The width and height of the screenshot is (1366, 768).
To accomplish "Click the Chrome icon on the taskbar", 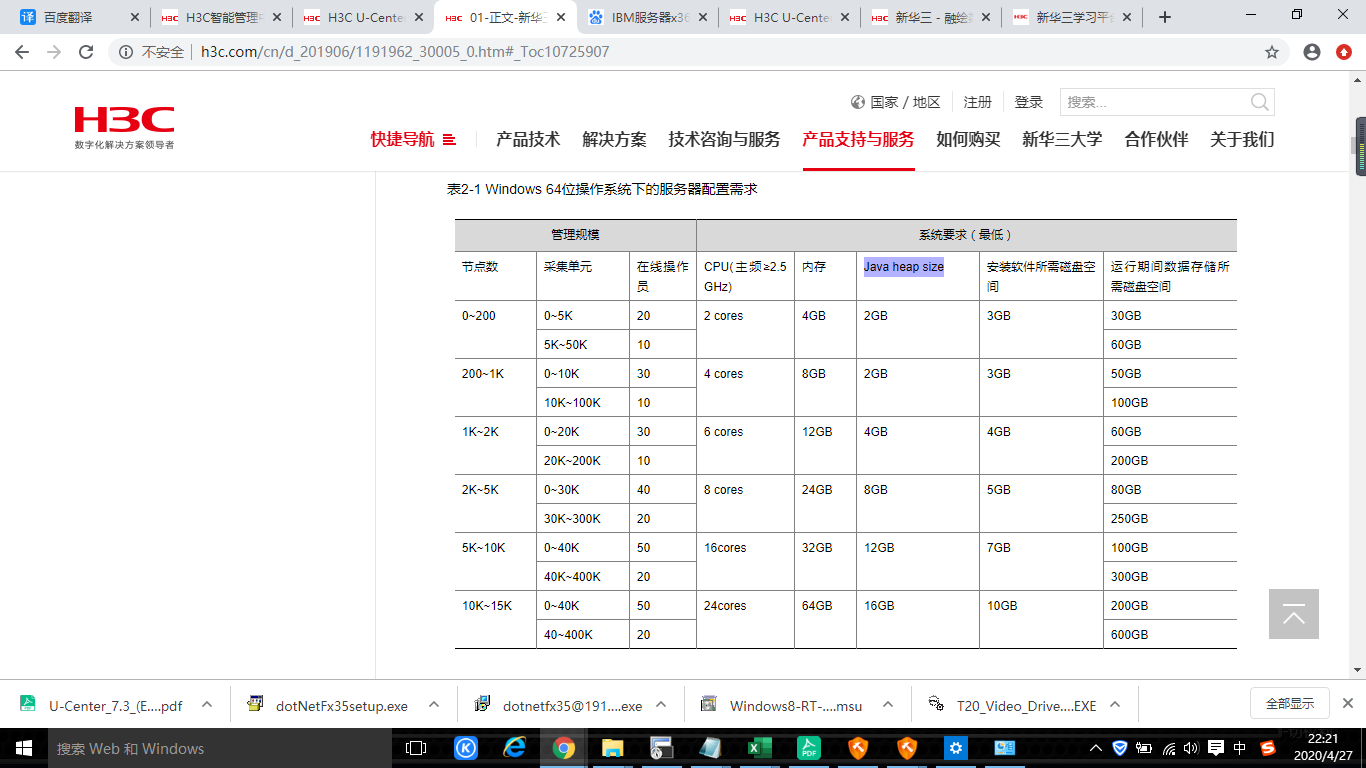I will coord(564,748).
